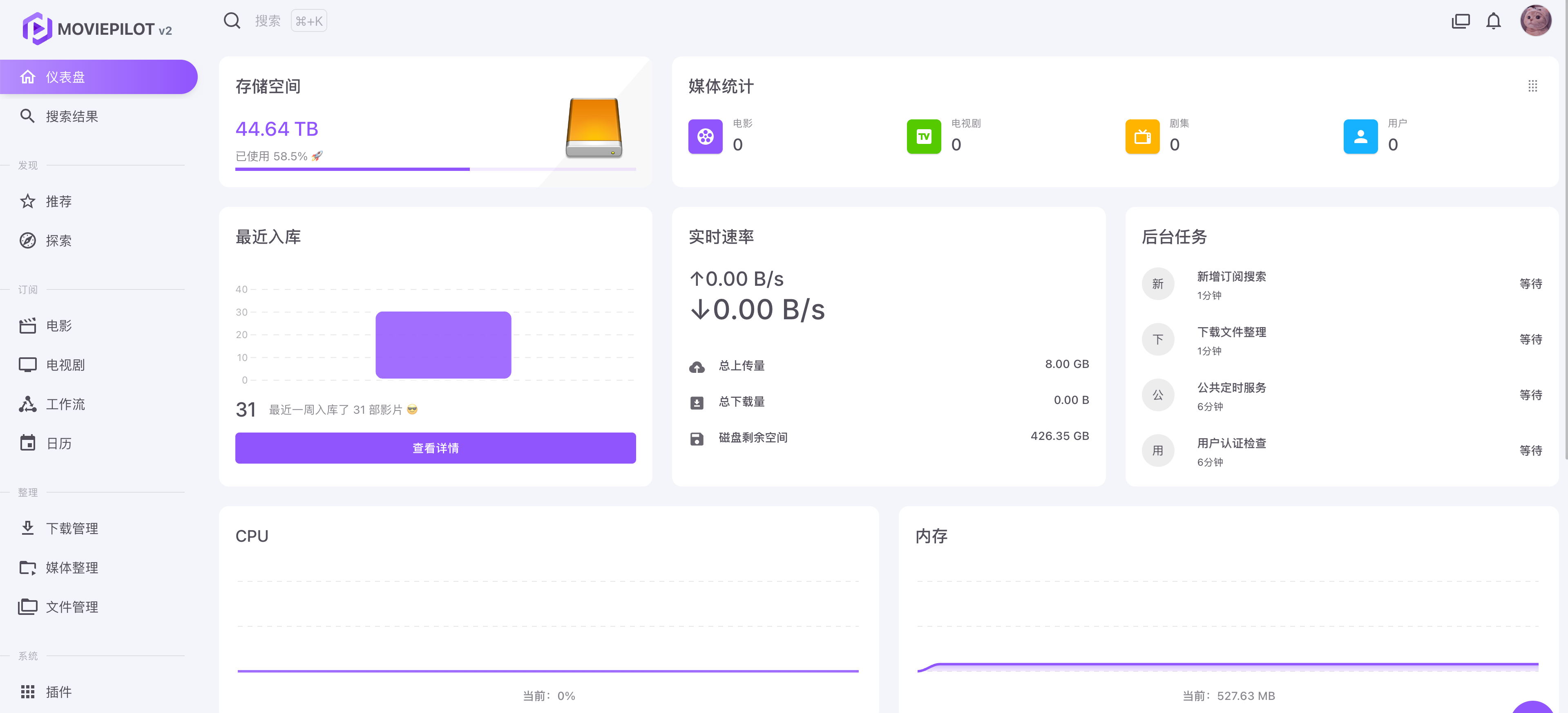Open the window stack icon in the top bar
This screenshot has width=1568, height=713.
point(1460,21)
